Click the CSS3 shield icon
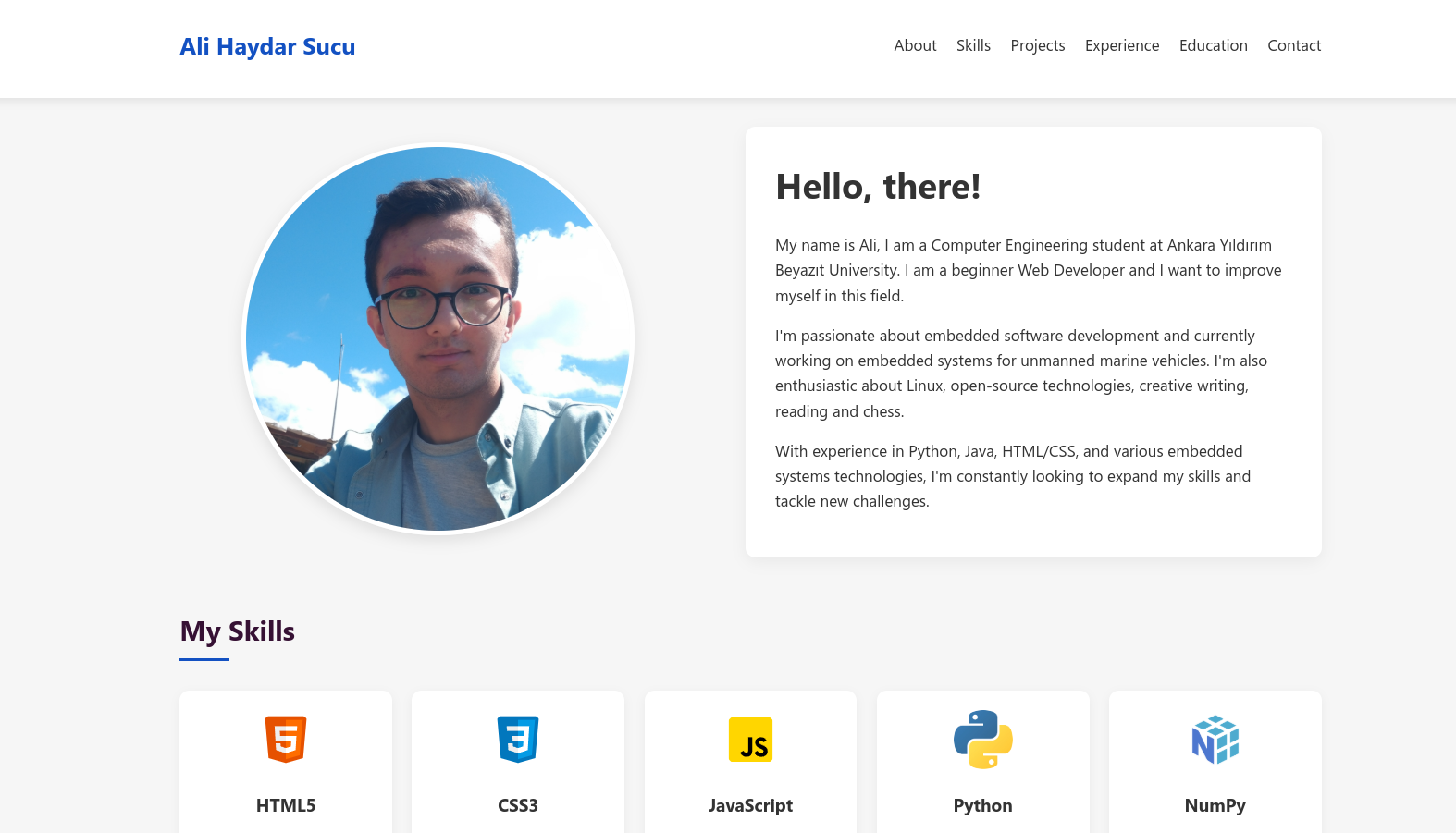The height and width of the screenshot is (833, 1456). [x=518, y=740]
